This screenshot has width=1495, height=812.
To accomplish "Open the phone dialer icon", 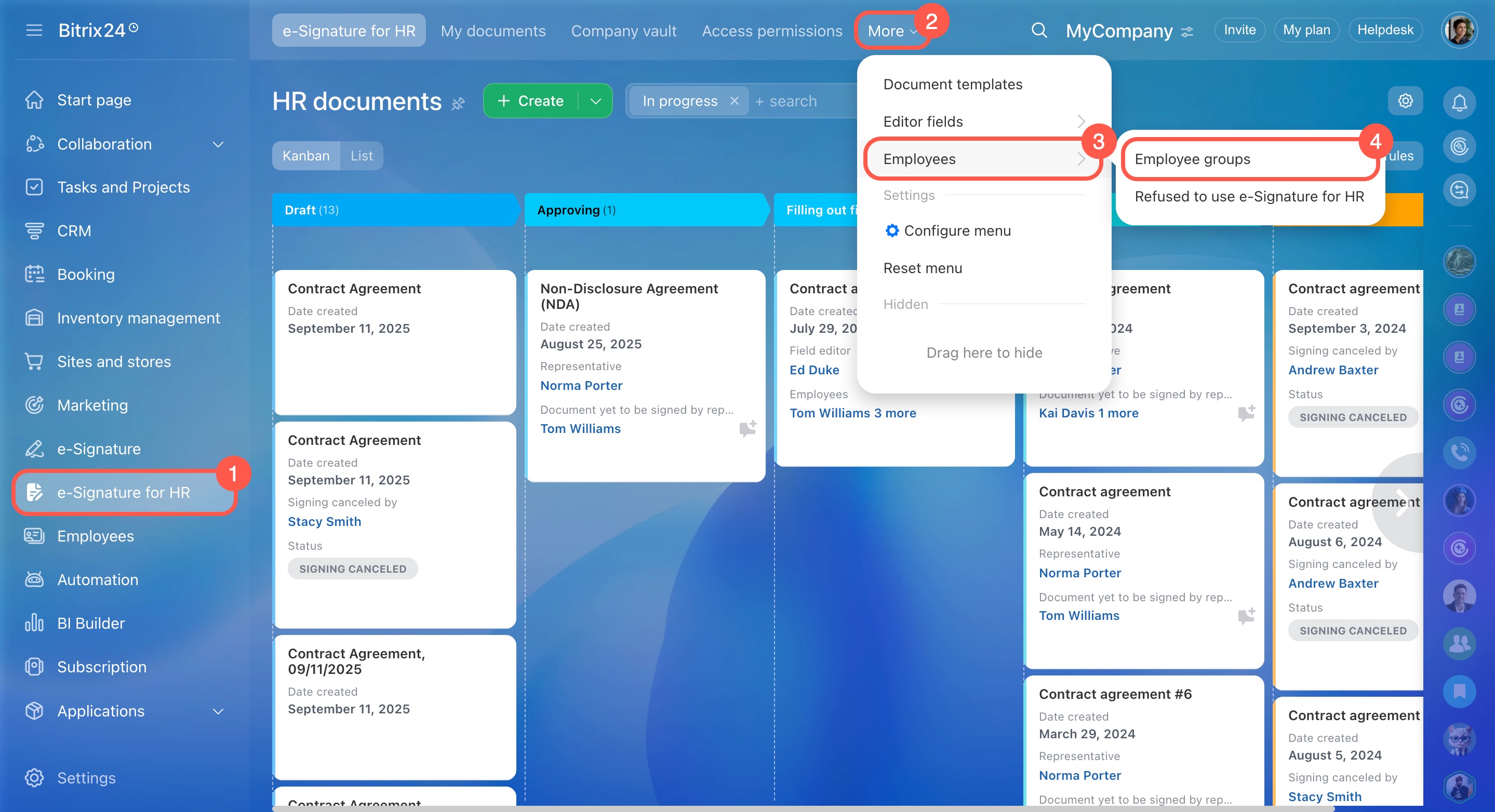I will pos(1459,452).
